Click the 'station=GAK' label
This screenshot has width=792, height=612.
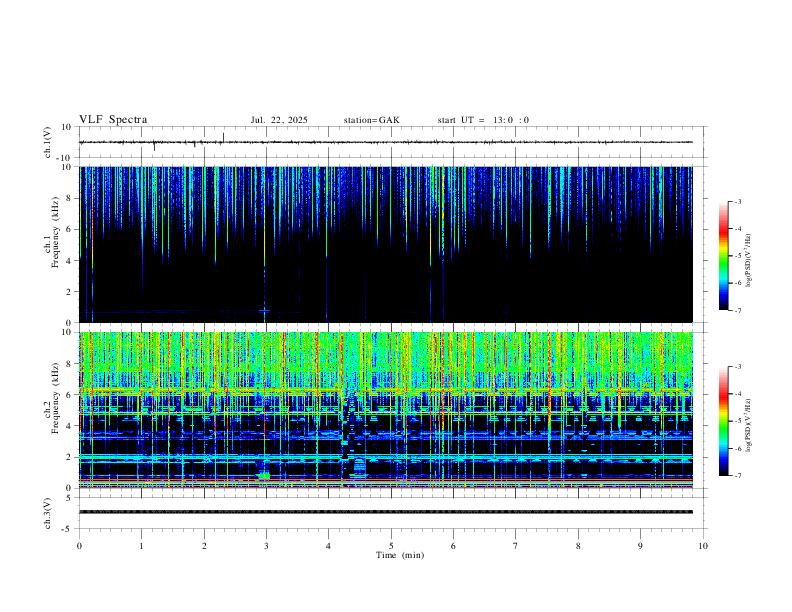371,120
